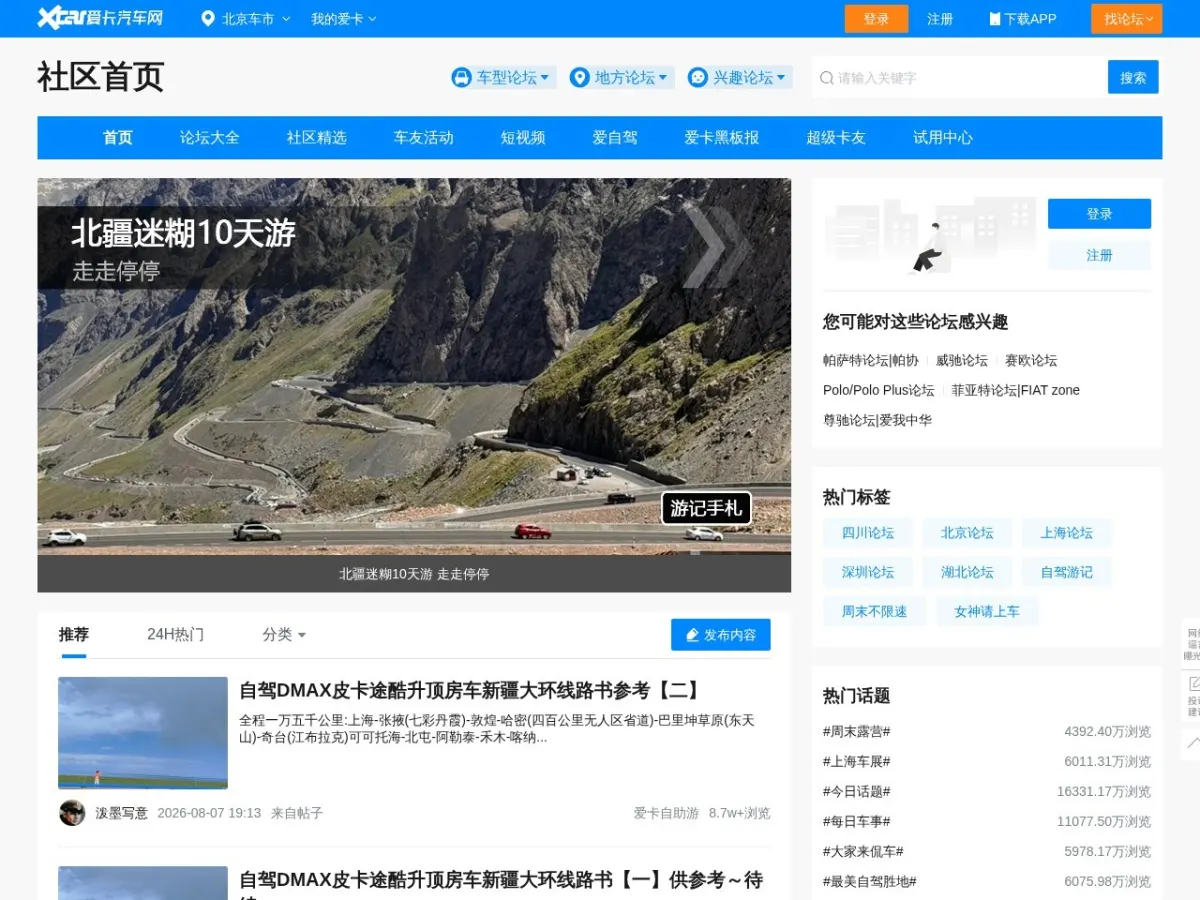The width and height of the screenshot is (1200, 900).
Task: Click the 下载APP phone icon
Action: point(994,19)
